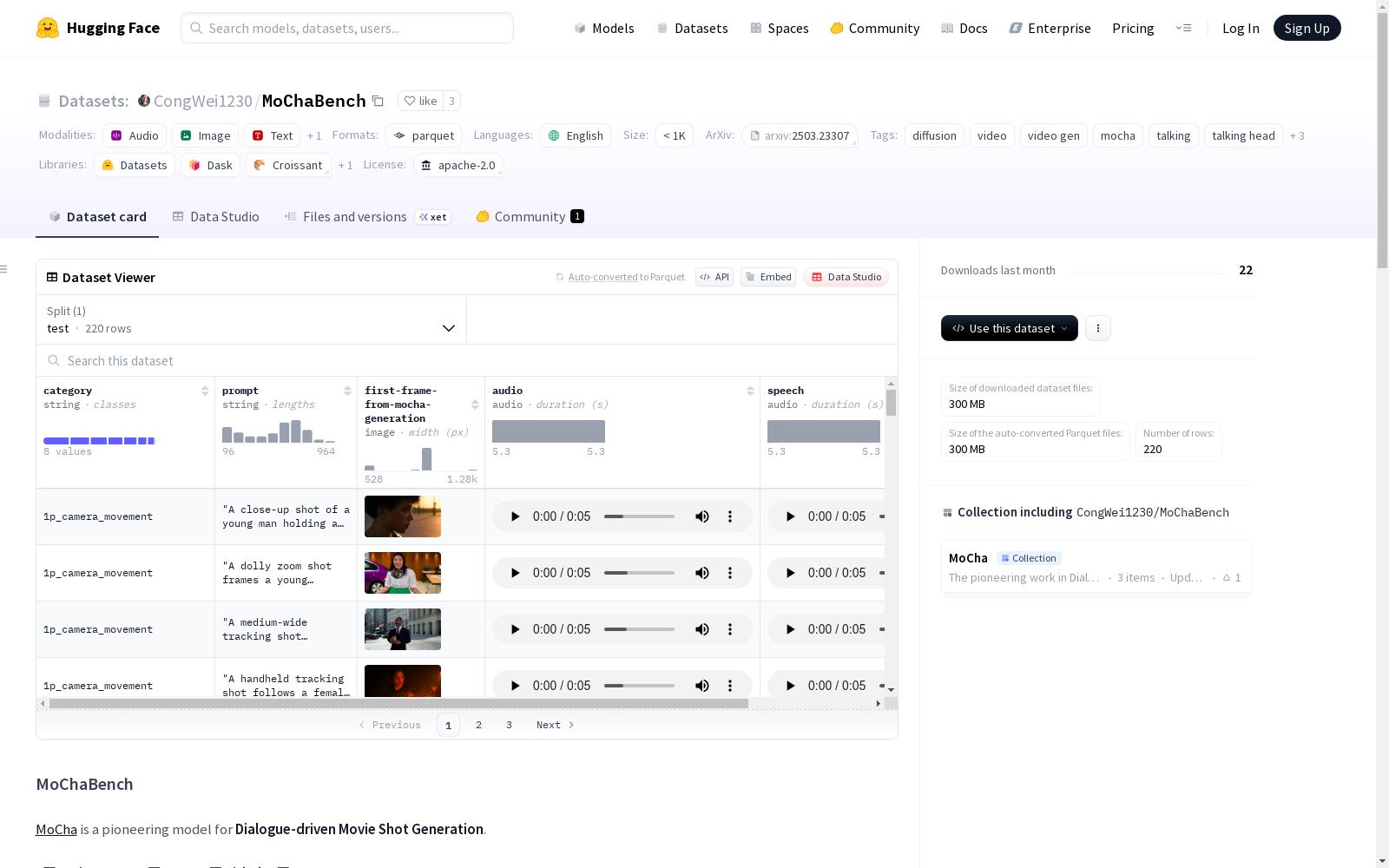Image resolution: width=1389 pixels, height=868 pixels.
Task: Open the expanded navigation menu icon
Action: click(1183, 28)
